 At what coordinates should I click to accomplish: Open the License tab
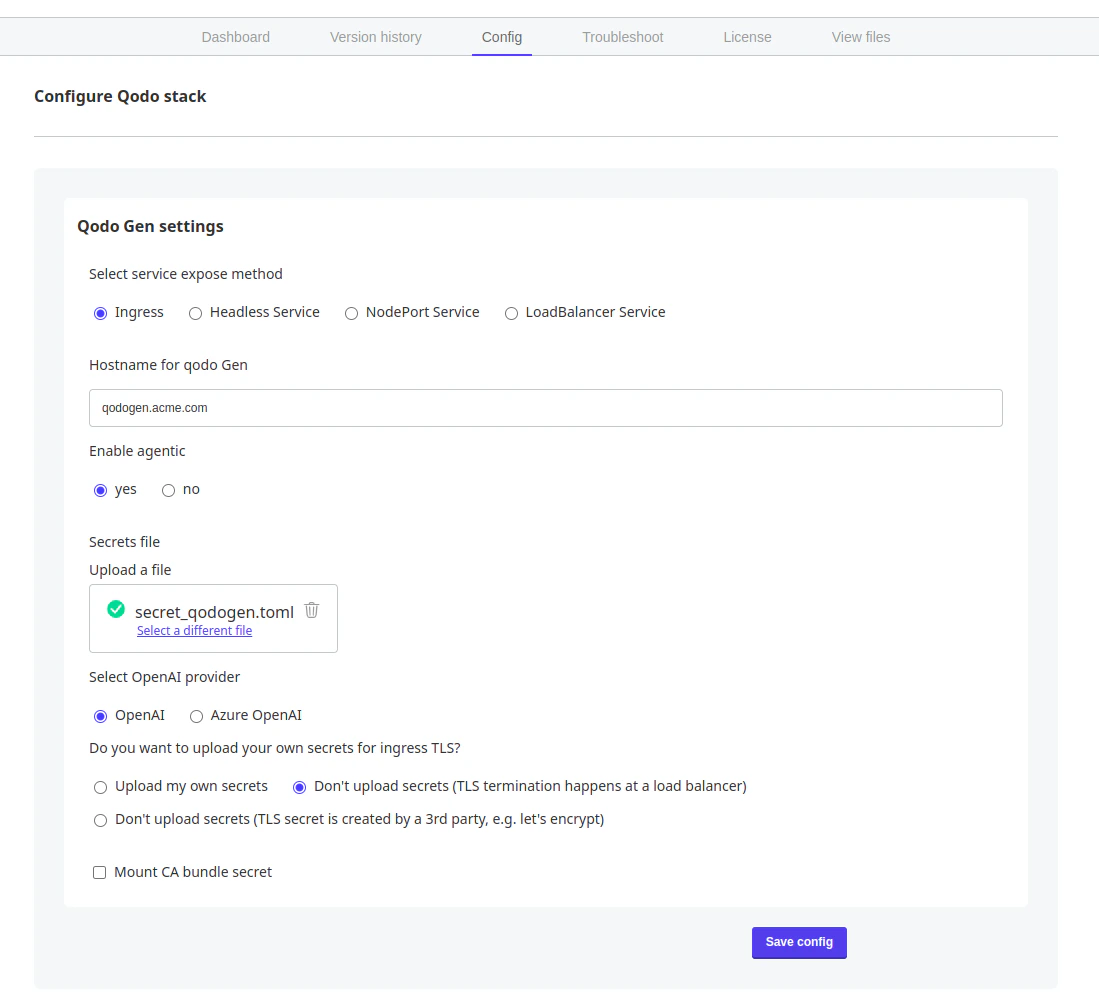pos(747,37)
